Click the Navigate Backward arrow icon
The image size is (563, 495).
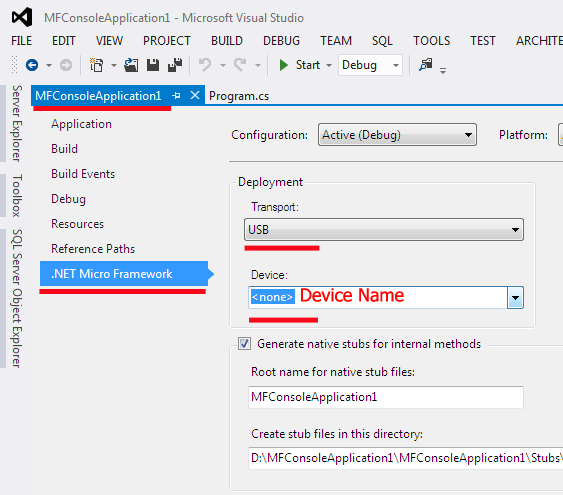[x=32, y=65]
